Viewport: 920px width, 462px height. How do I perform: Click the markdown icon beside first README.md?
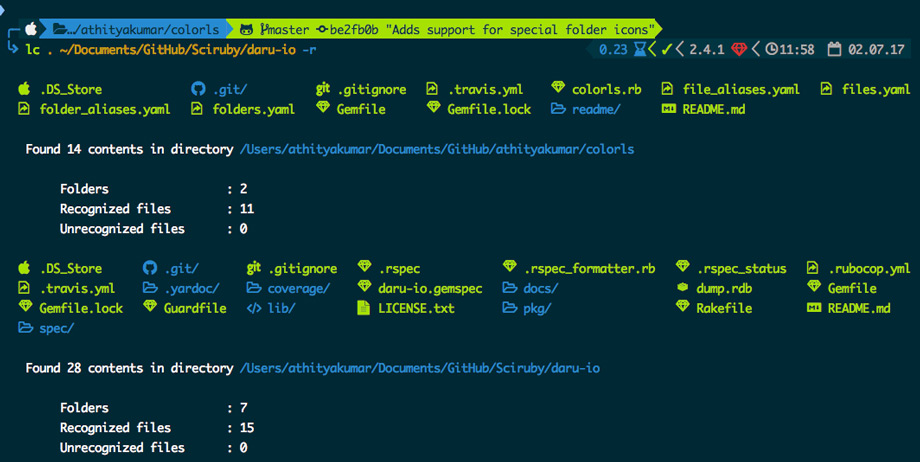point(668,109)
